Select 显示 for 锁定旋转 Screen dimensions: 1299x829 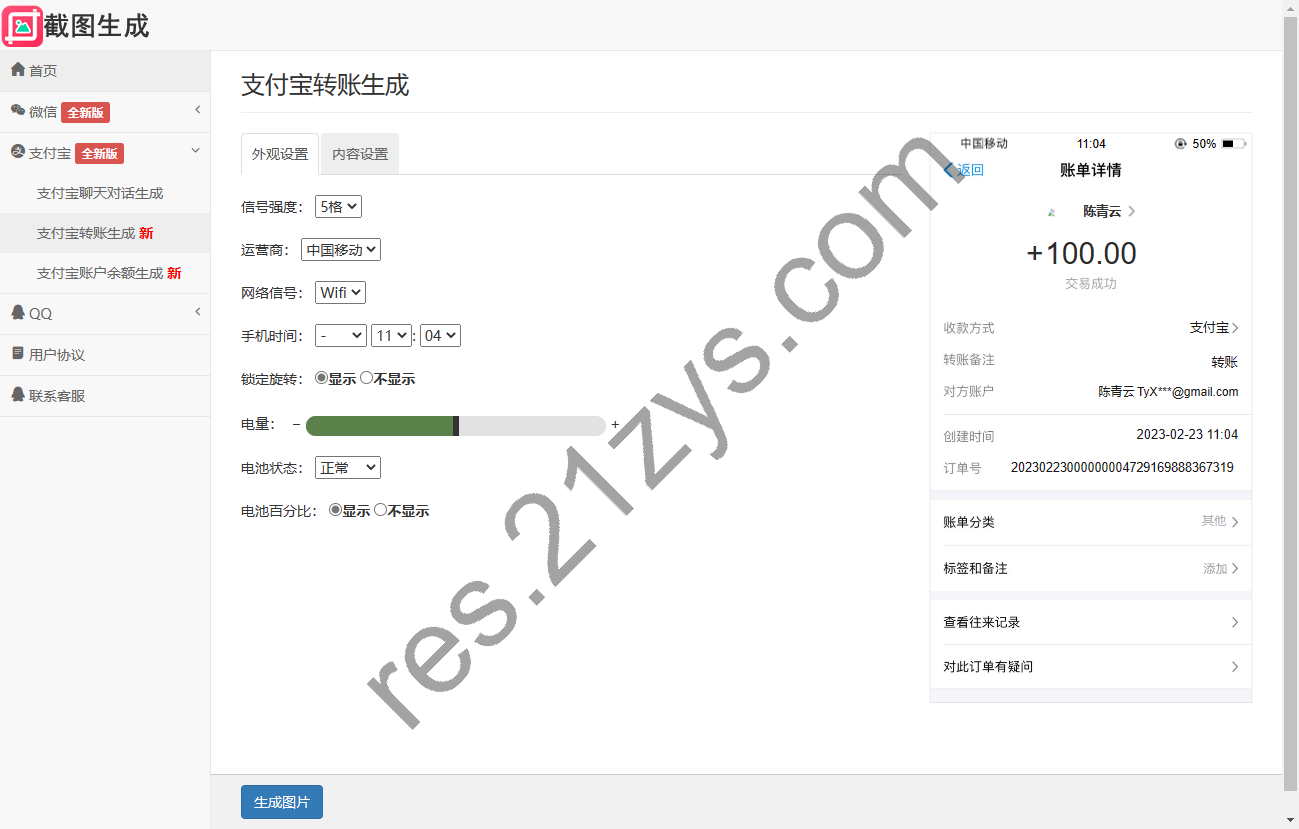321,378
